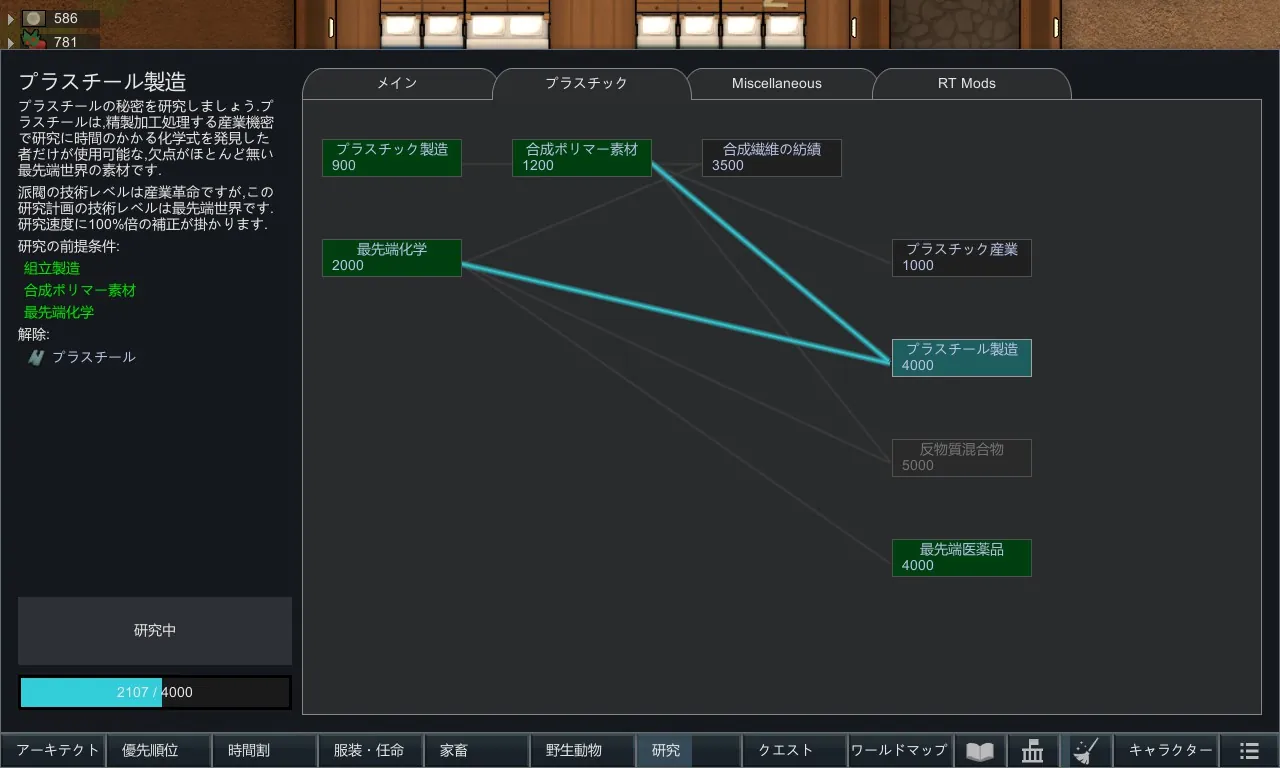Click the berries food resource icon
1280x768 pixels.
pyautogui.click(x=34, y=42)
